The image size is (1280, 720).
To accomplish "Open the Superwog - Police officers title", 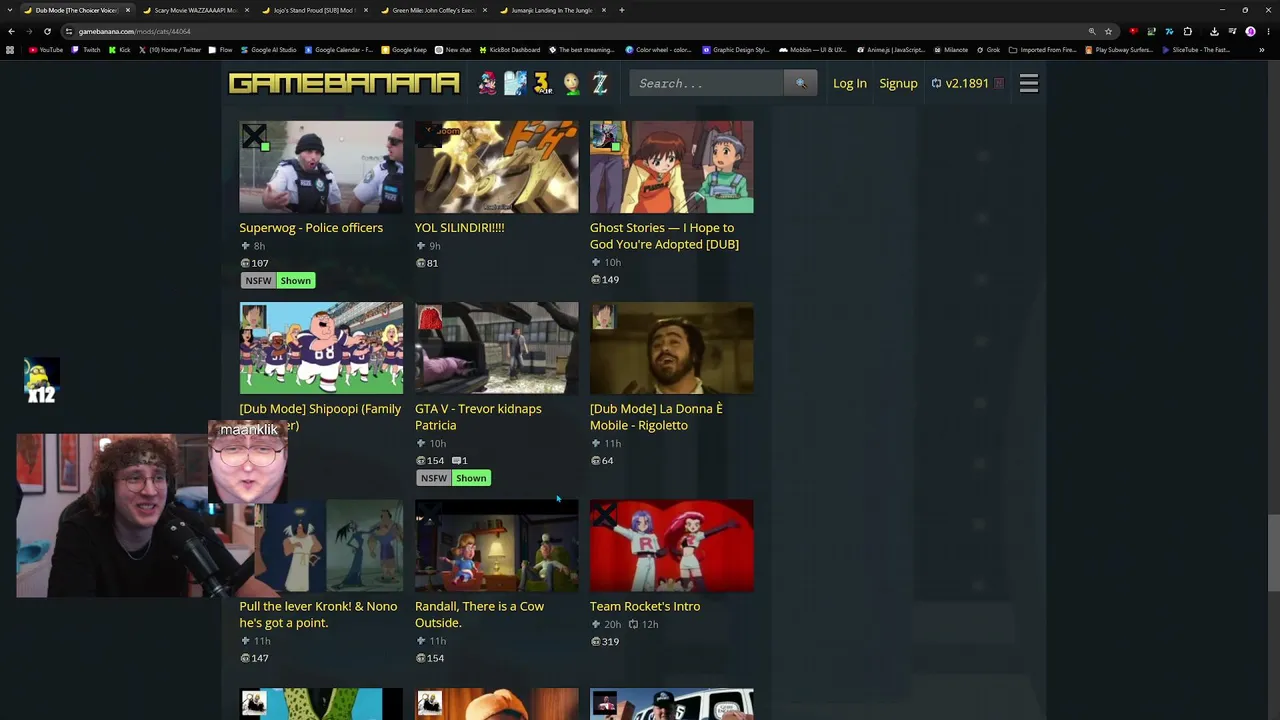I will click(311, 228).
